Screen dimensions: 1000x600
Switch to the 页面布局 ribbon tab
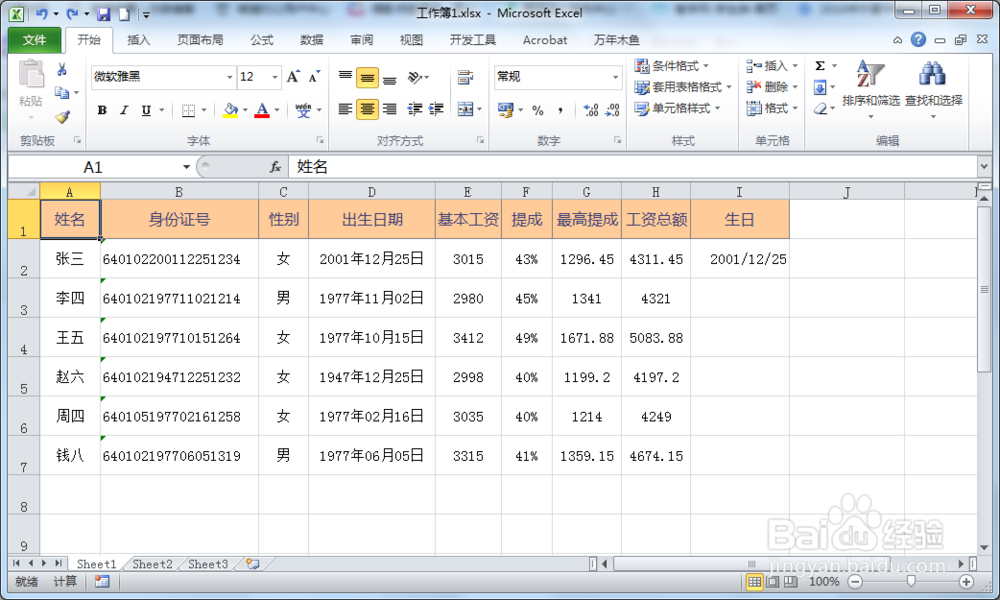(200, 40)
